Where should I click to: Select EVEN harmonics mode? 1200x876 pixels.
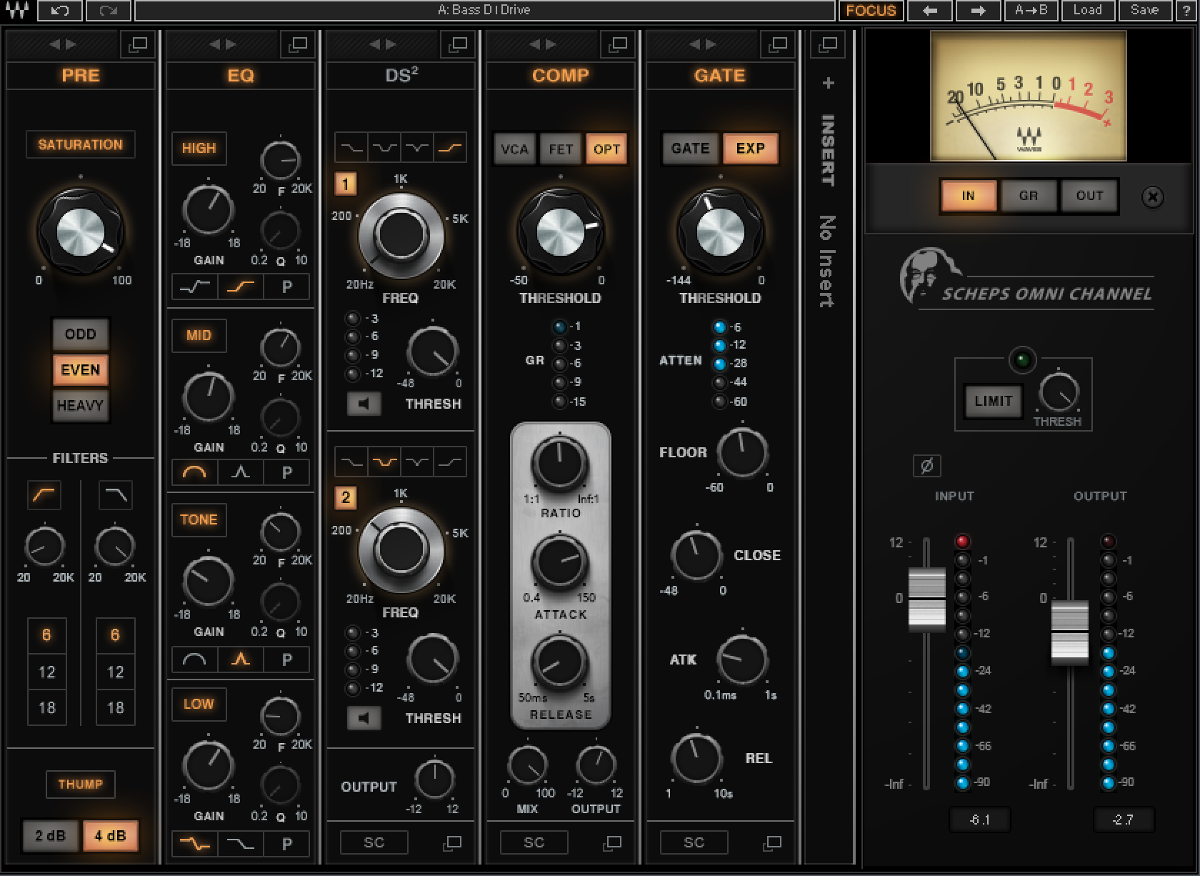coord(81,370)
